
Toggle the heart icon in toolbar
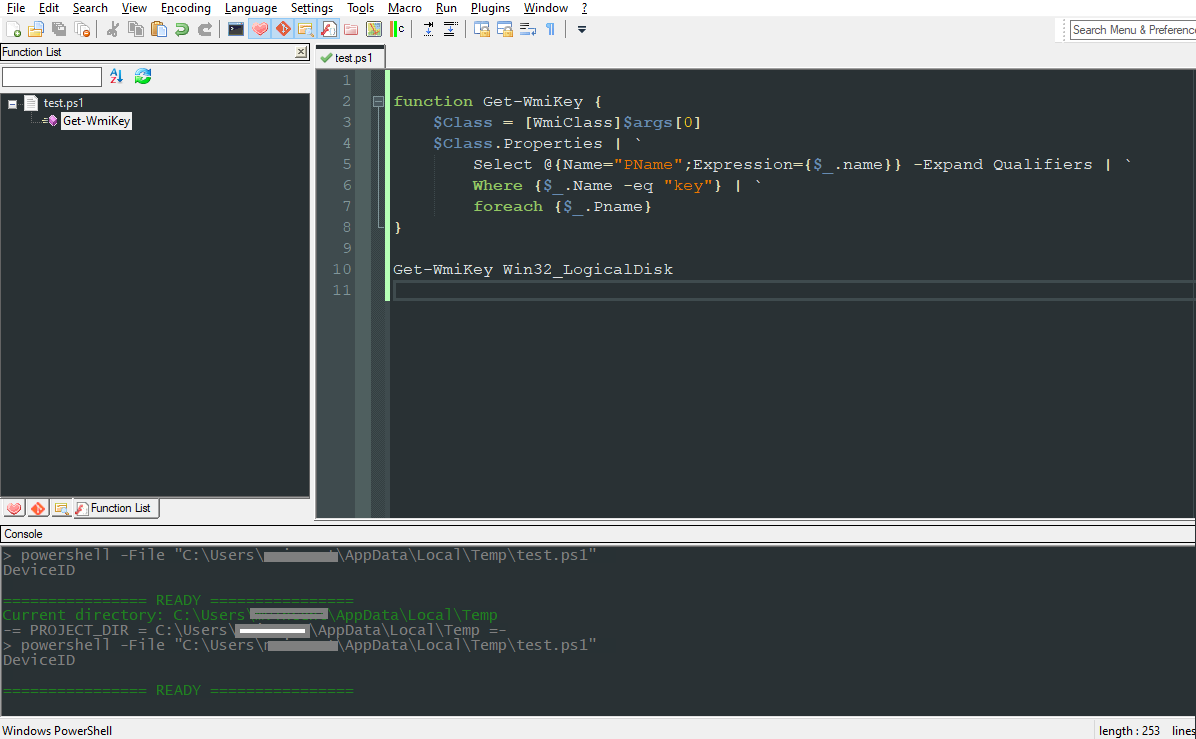[259, 30]
